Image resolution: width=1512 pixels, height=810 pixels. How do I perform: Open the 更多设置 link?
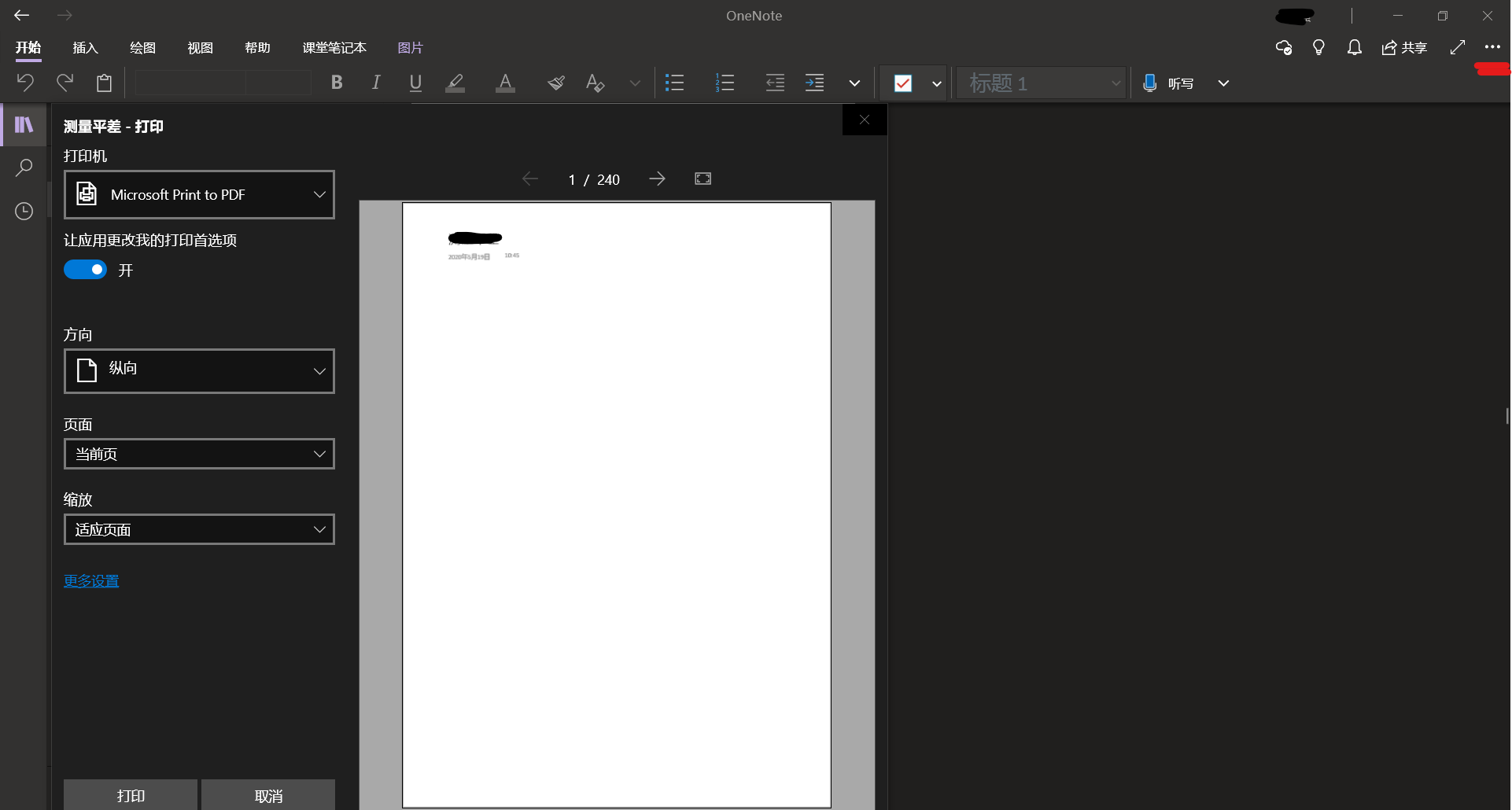click(x=91, y=581)
